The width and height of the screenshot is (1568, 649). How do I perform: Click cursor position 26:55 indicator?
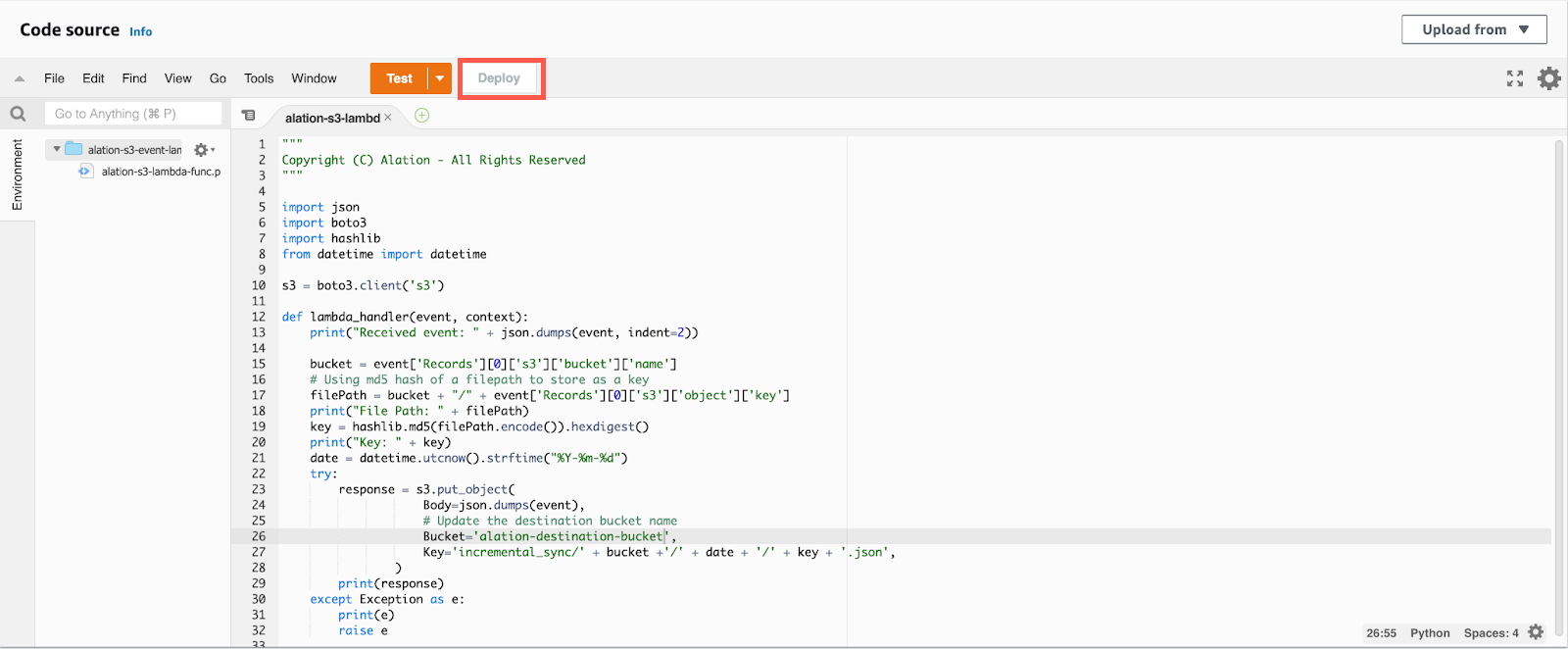pyautogui.click(x=1381, y=633)
